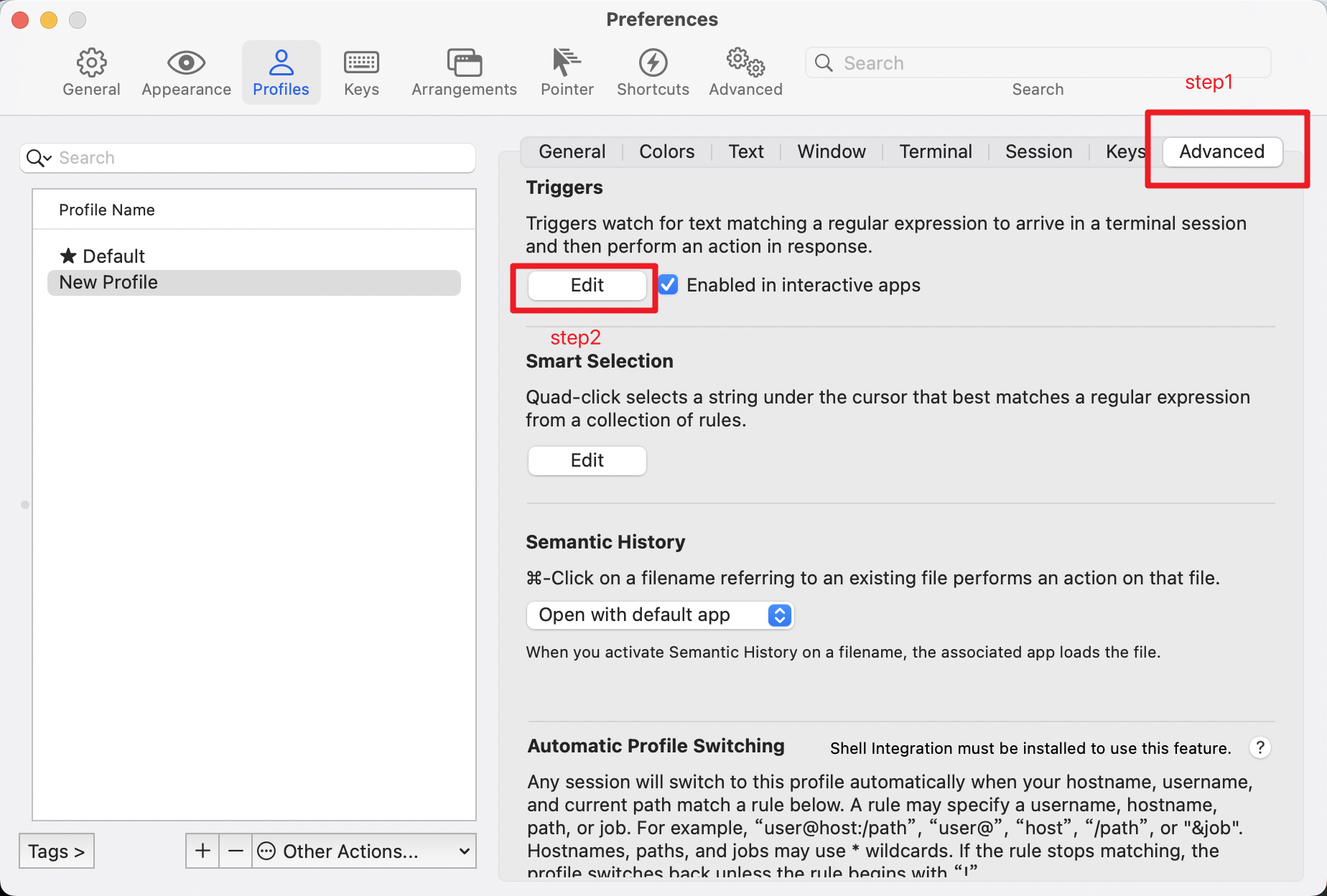Click the magnifier in the toolbar search field
The image size is (1327, 896).
[x=824, y=63]
